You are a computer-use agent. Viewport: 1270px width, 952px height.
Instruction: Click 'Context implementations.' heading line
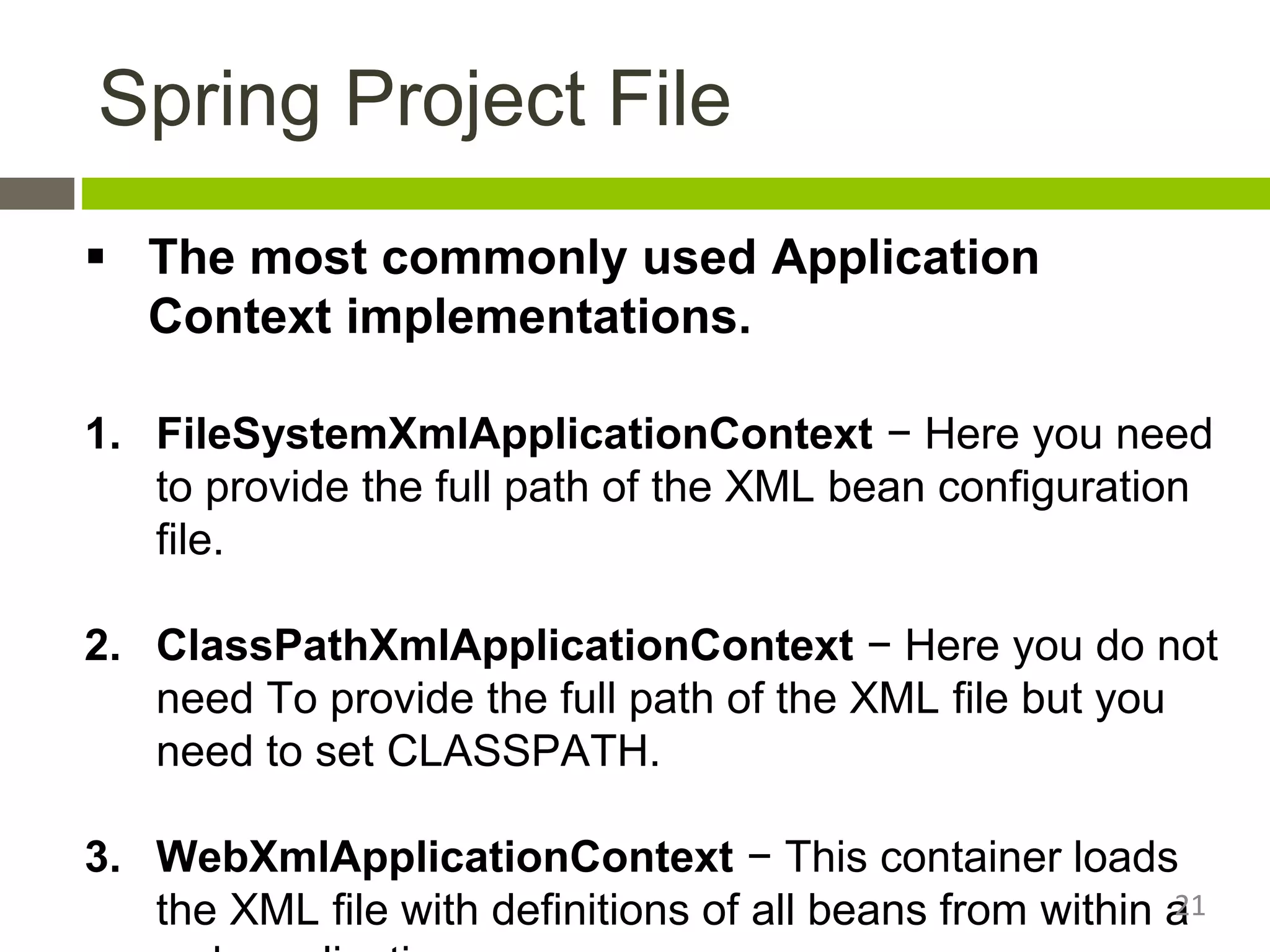[x=450, y=317]
